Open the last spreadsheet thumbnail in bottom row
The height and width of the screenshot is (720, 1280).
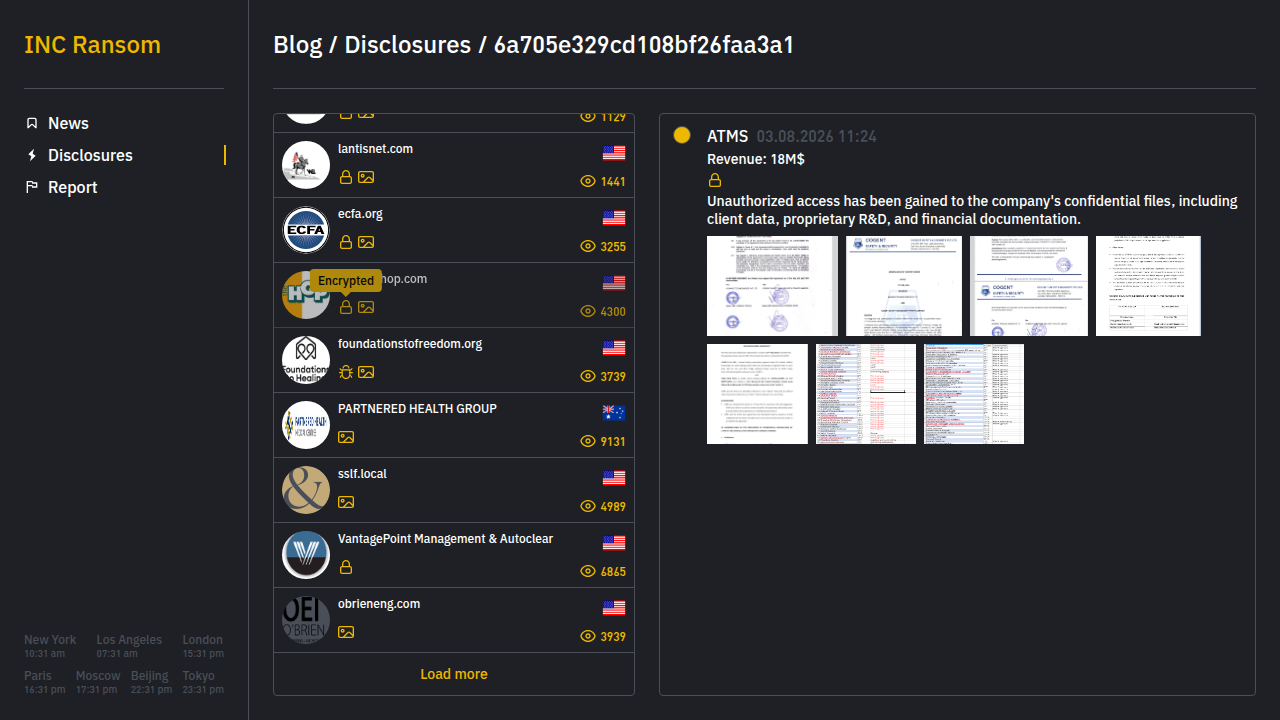(974, 394)
